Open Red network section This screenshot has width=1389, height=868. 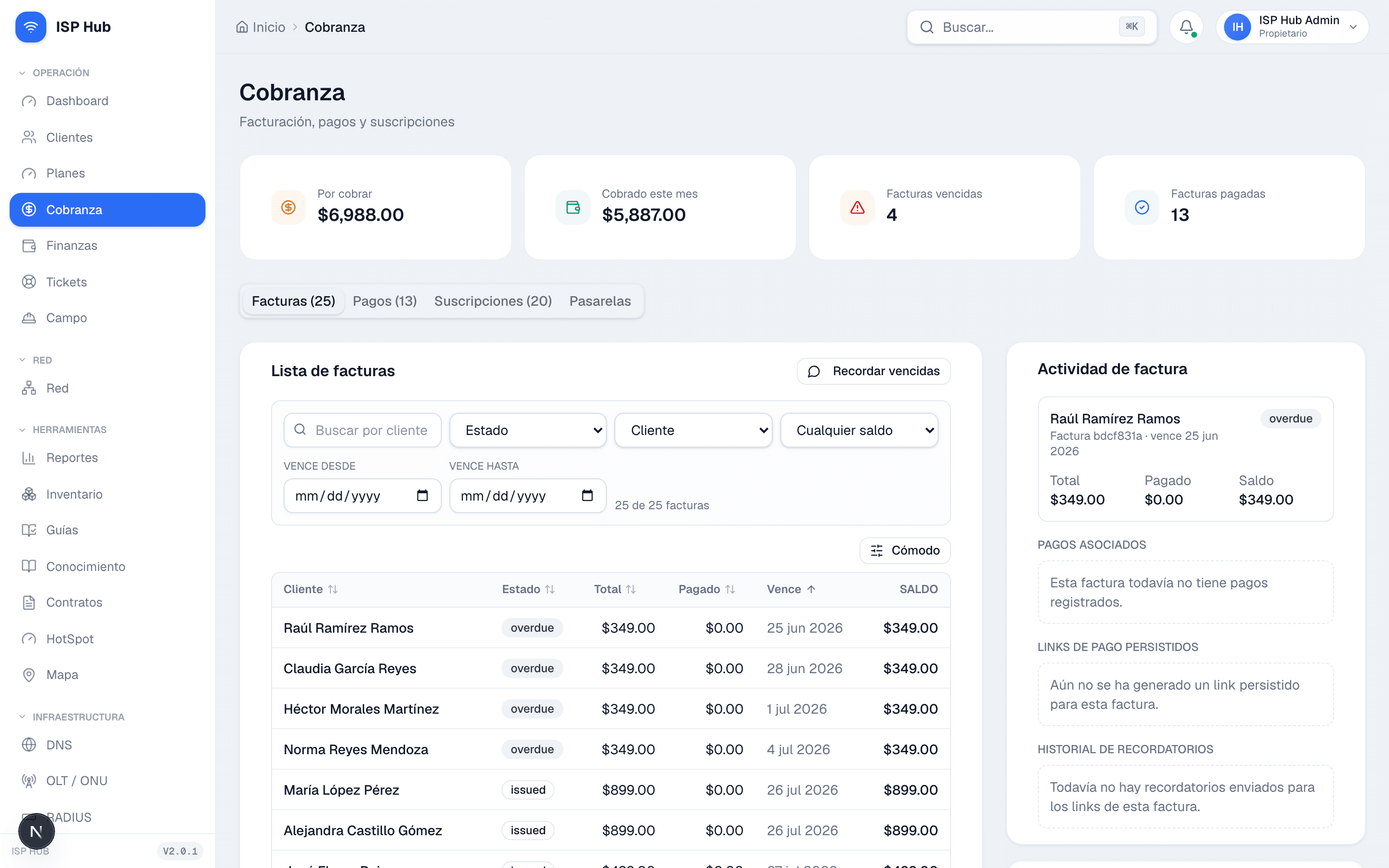pyautogui.click(x=108, y=388)
